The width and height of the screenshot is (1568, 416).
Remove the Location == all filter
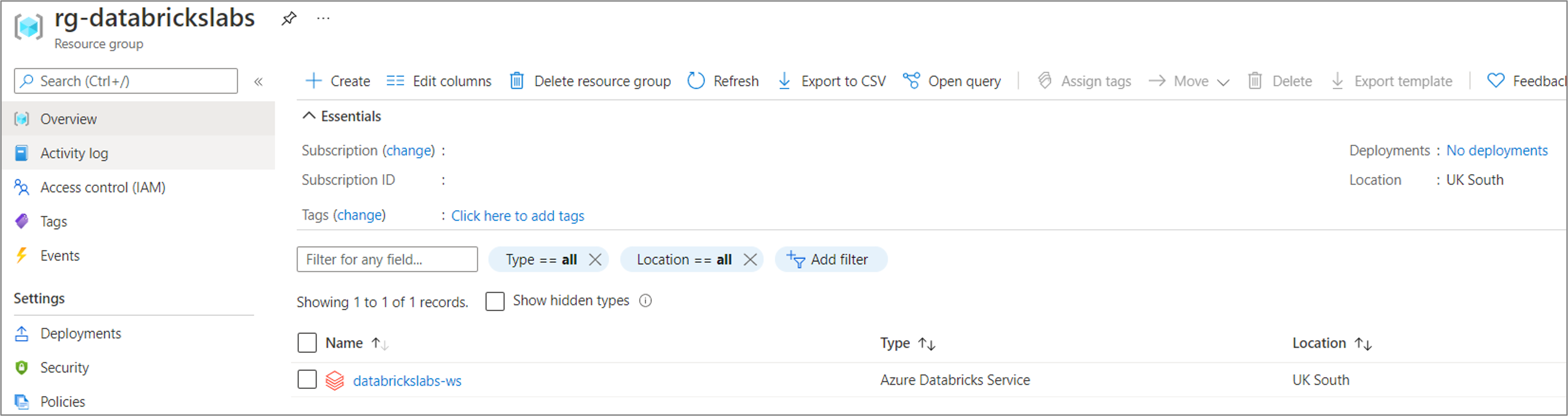(751, 260)
